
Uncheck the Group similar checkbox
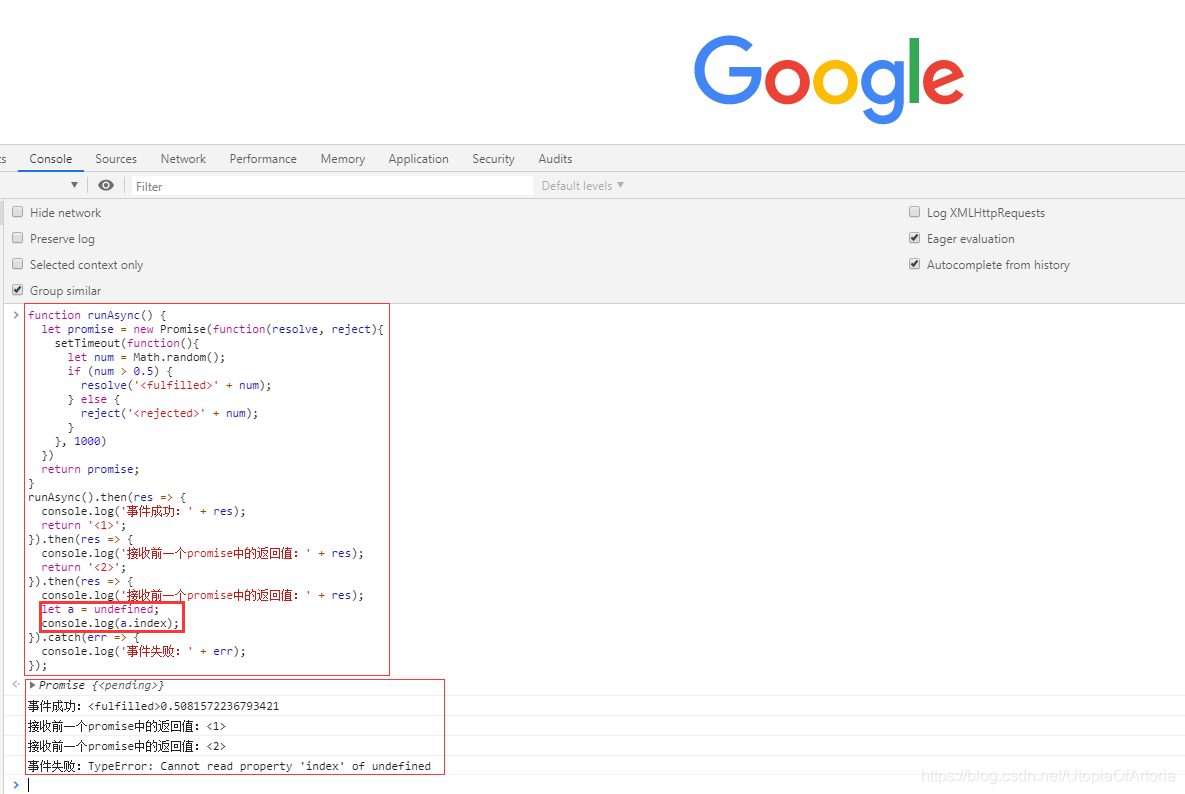coord(17,290)
